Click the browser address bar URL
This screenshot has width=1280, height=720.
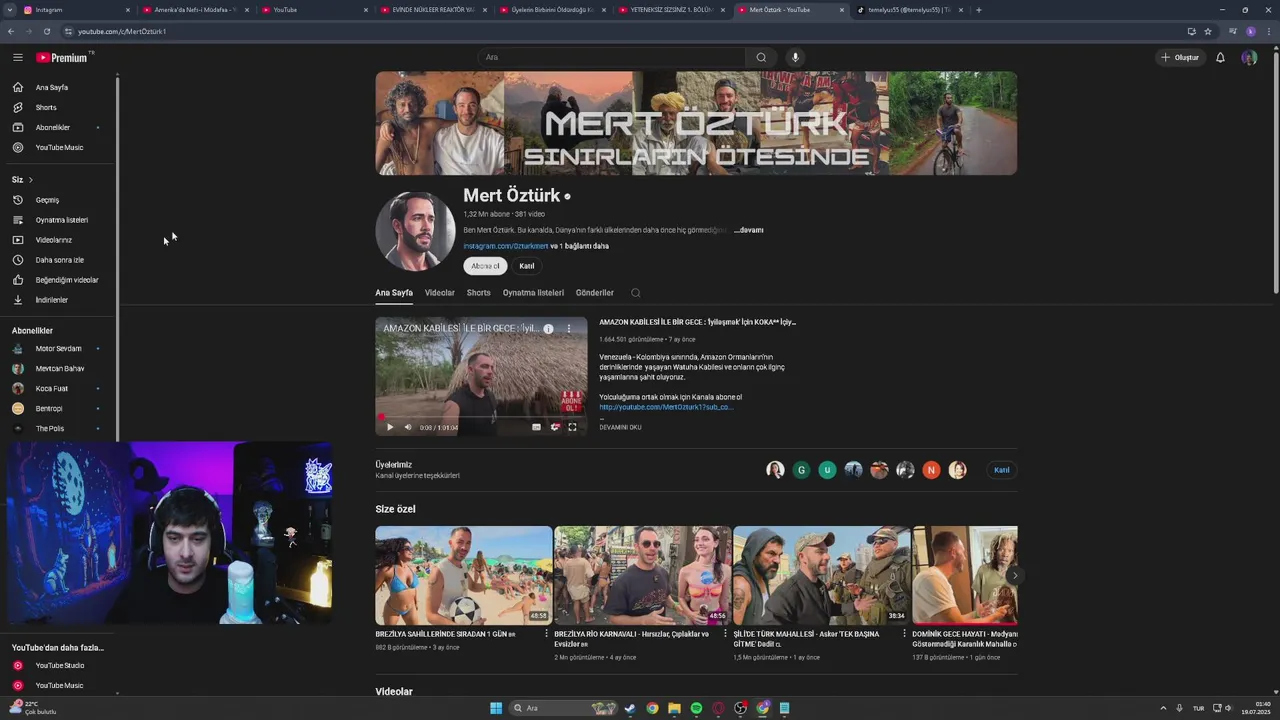coord(122,32)
